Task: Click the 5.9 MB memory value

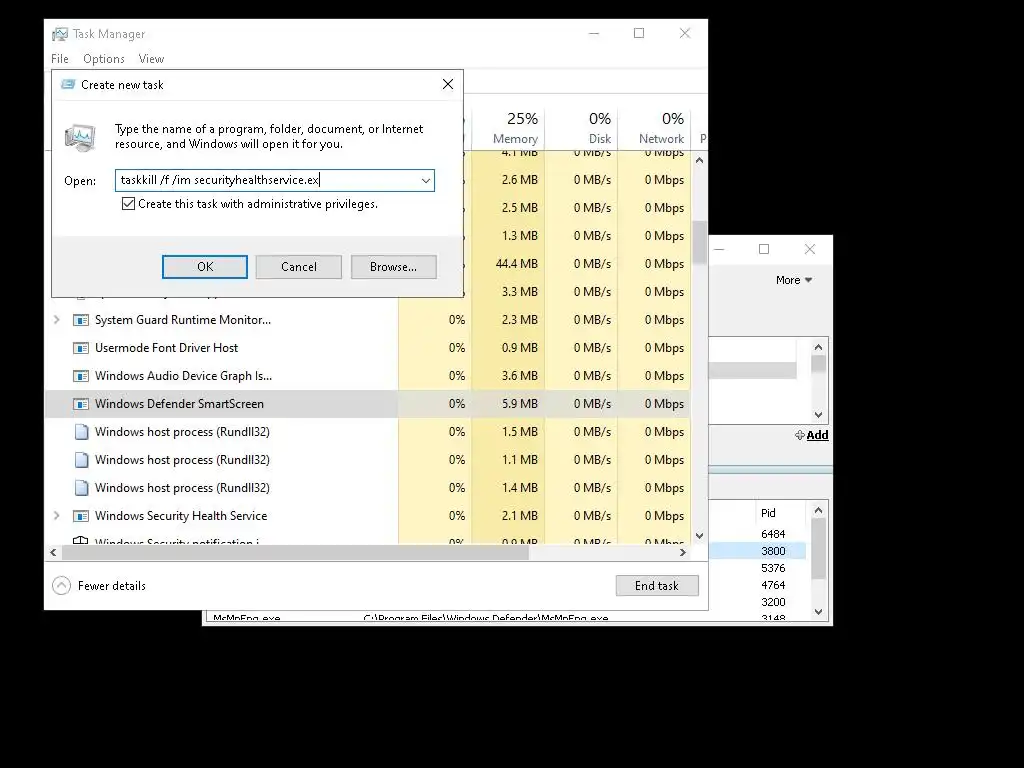Action: [520, 404]
